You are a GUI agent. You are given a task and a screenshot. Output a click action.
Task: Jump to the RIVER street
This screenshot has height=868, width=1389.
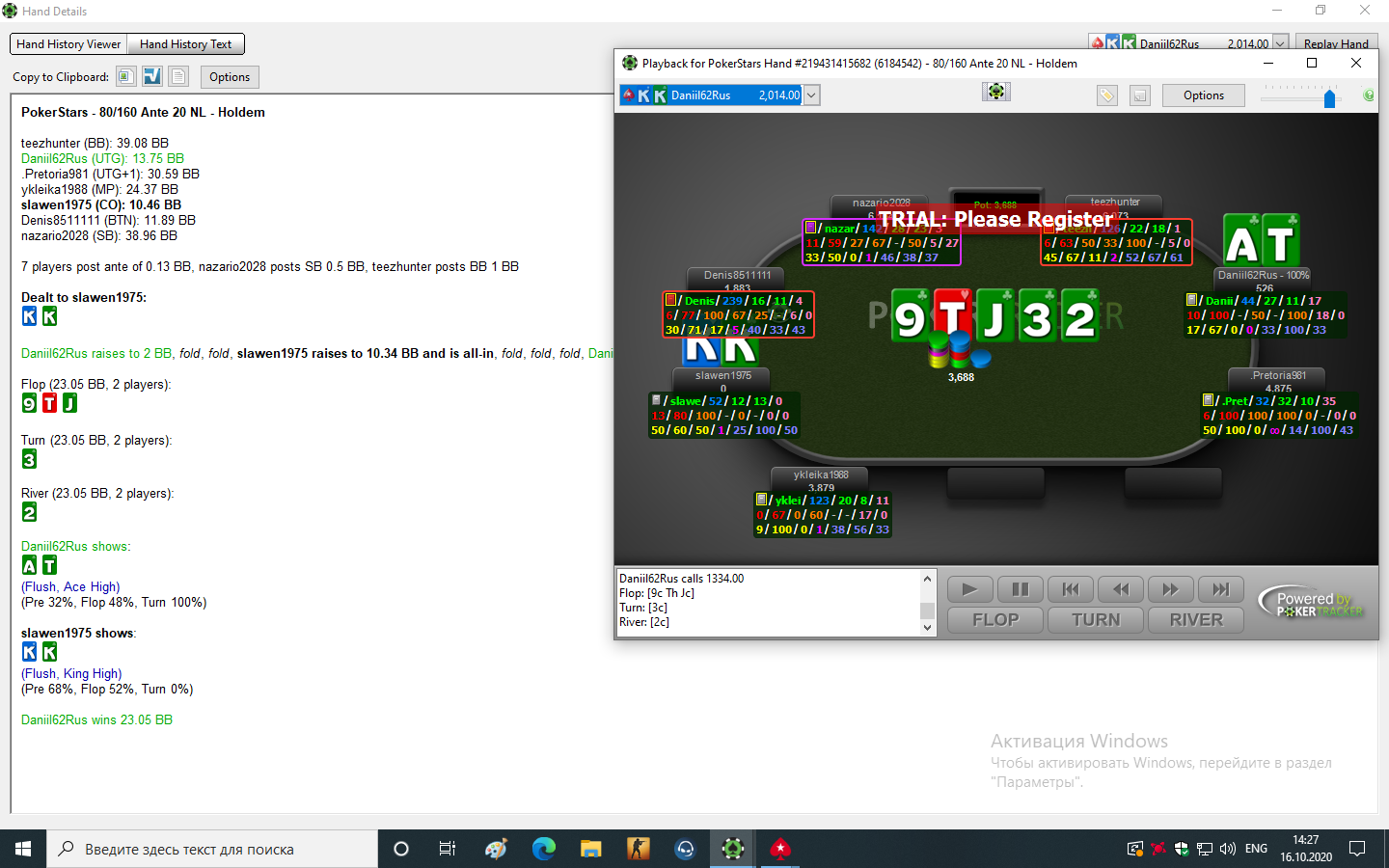1196,620
